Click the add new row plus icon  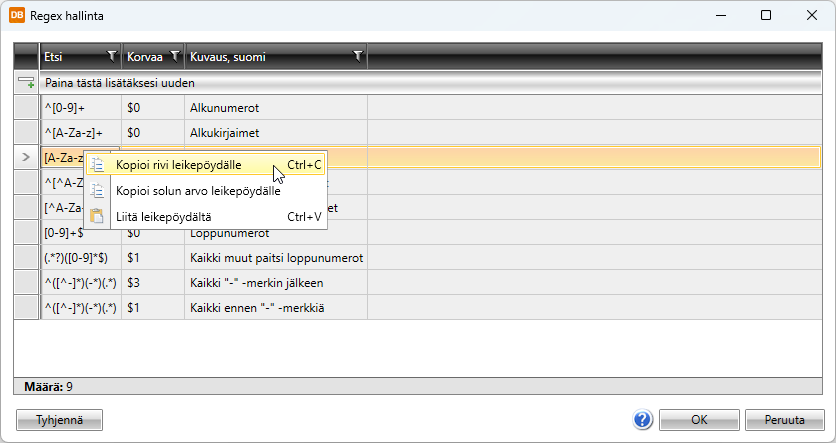coord(26,83)
